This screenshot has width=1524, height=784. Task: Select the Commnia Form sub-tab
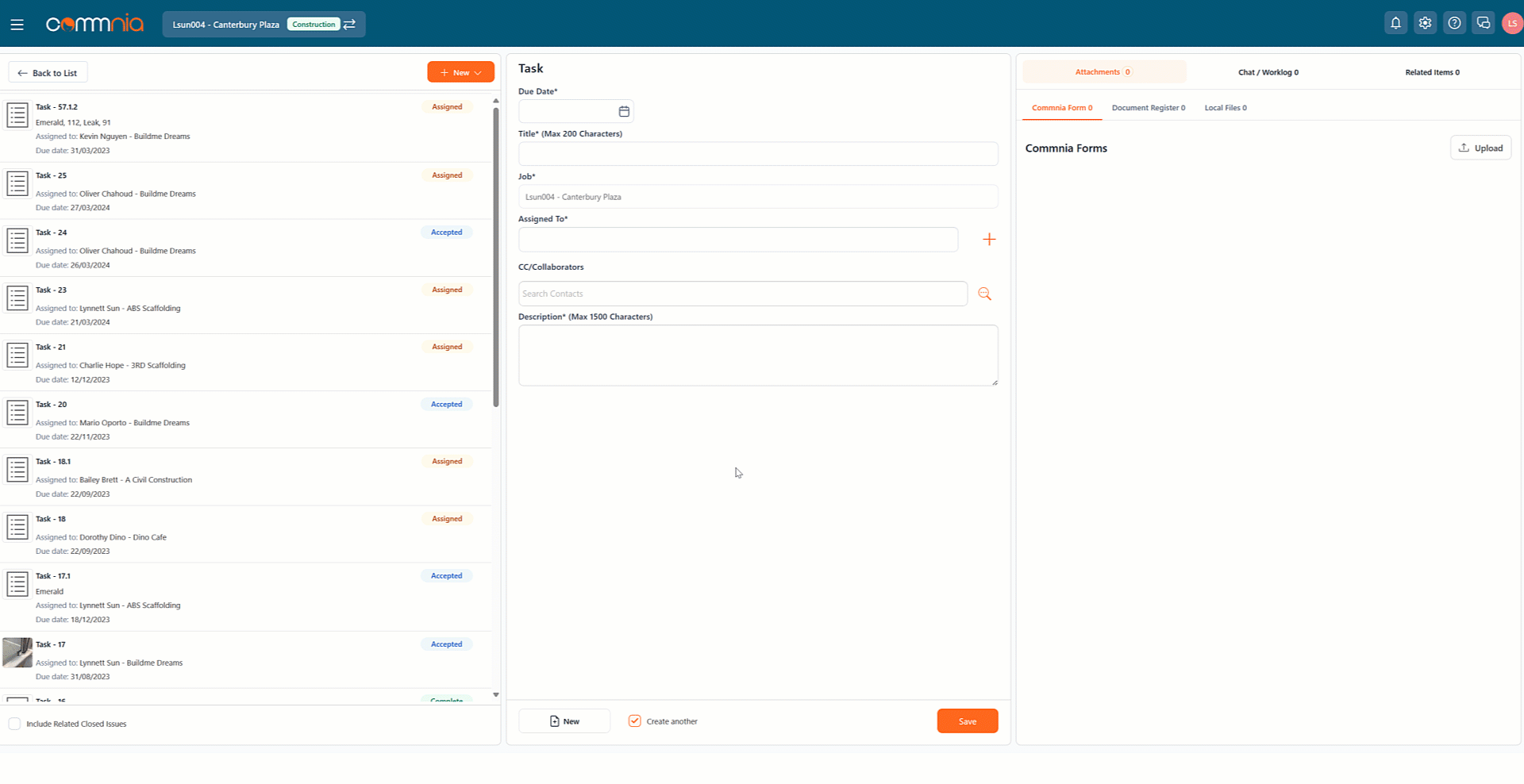1062,108
